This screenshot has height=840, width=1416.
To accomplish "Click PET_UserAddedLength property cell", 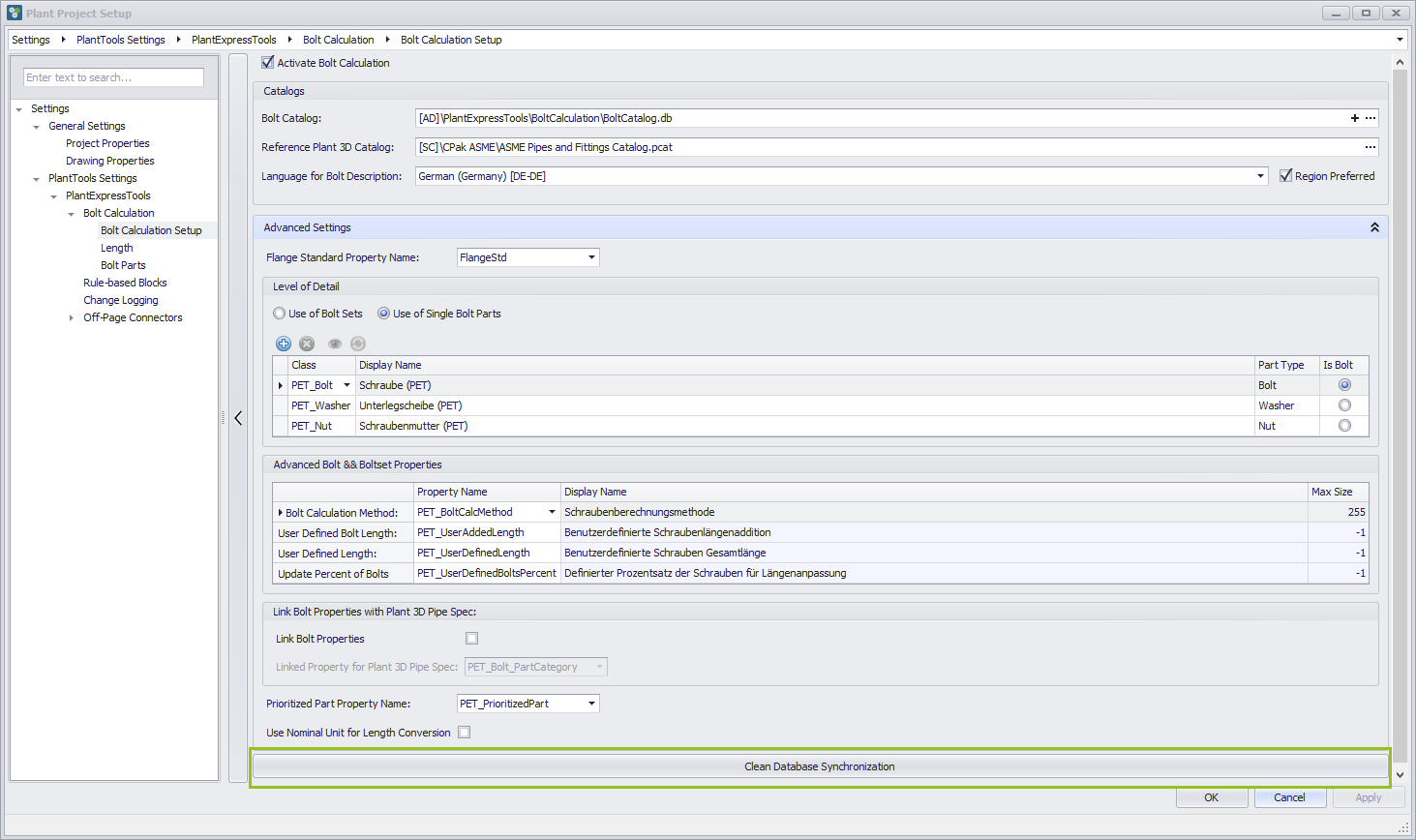I will pyautogui.click(x=487, y=532).
